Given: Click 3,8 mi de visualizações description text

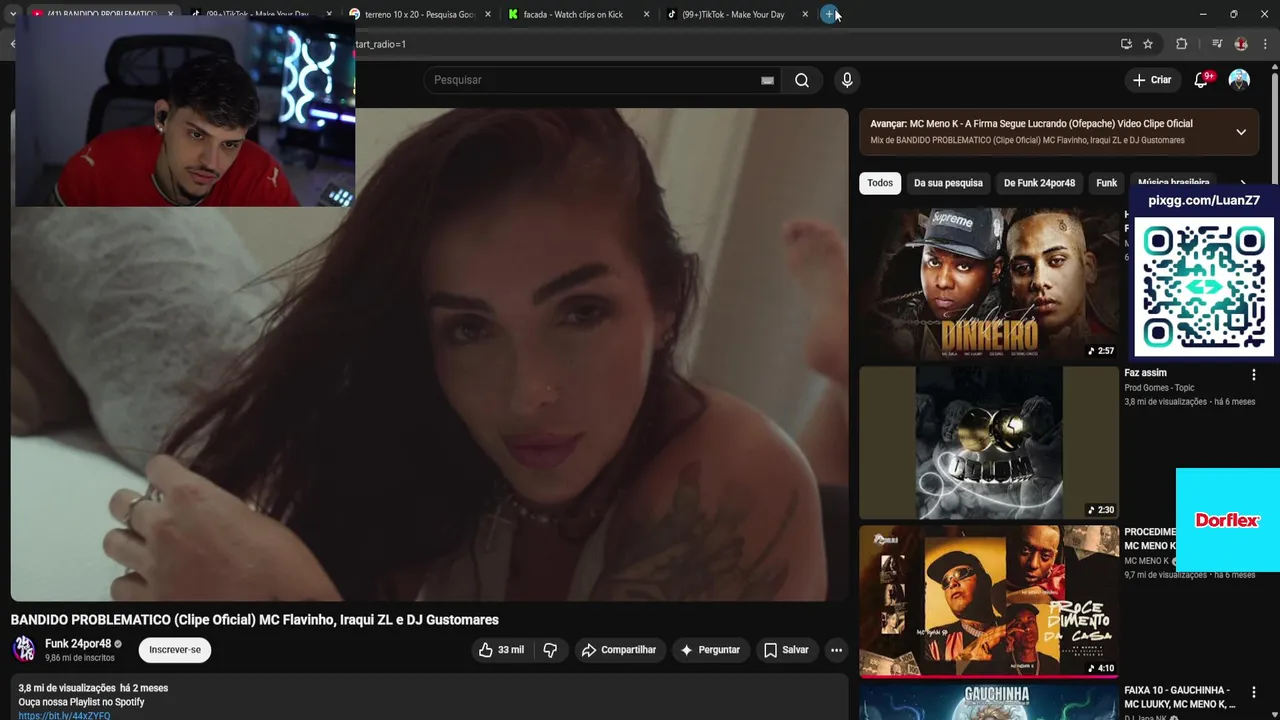Looking at the screenshot, I should 67,688.
